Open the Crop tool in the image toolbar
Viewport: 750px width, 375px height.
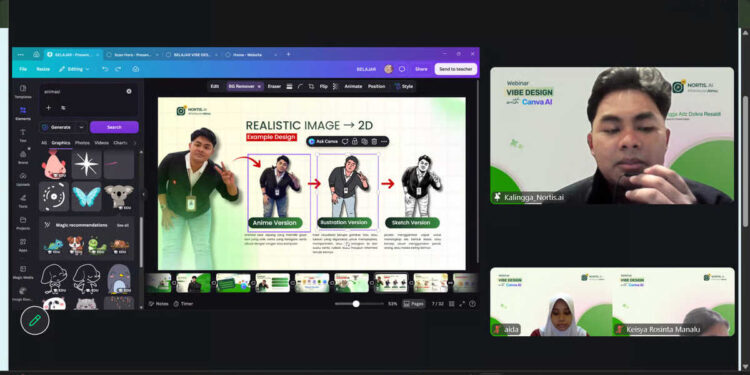(311, 87)
